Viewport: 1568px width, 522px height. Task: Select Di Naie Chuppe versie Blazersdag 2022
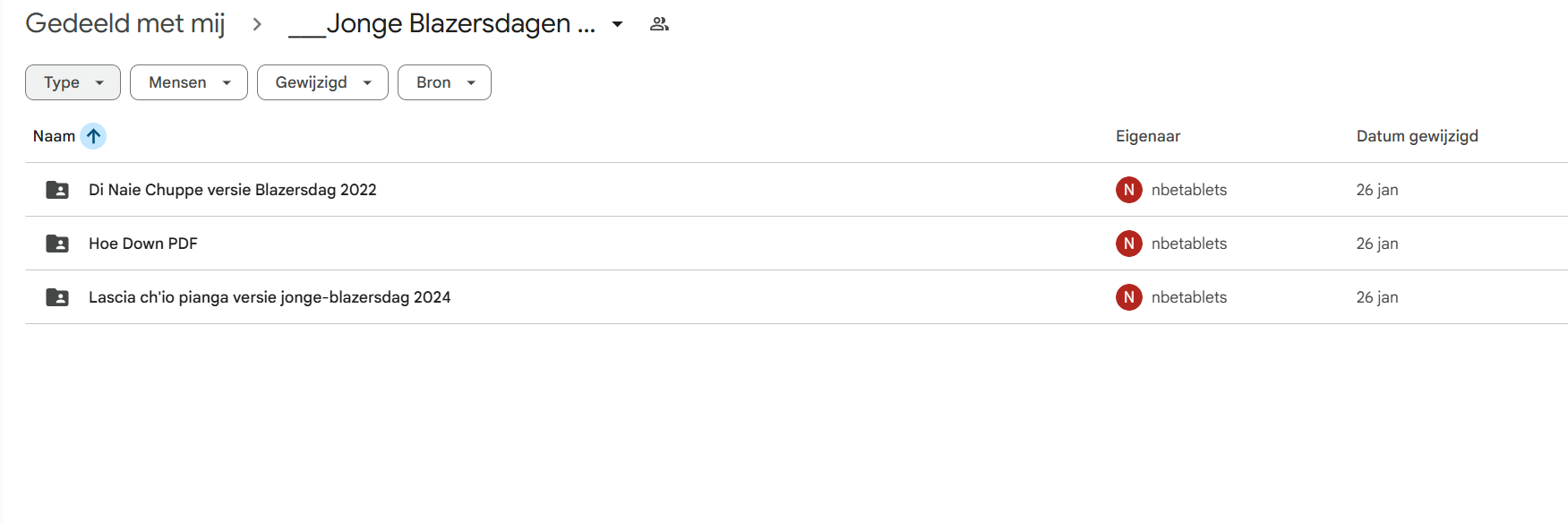[232, 190]
